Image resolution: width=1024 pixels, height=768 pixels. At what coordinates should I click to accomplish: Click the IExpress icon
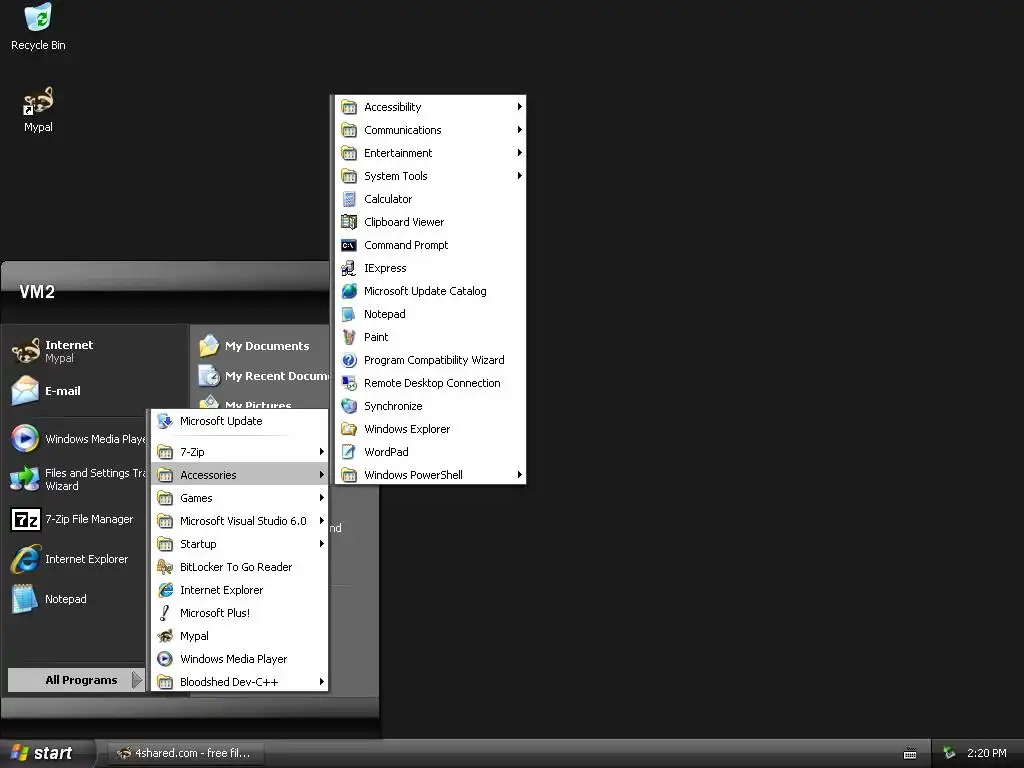pos(349,268)
